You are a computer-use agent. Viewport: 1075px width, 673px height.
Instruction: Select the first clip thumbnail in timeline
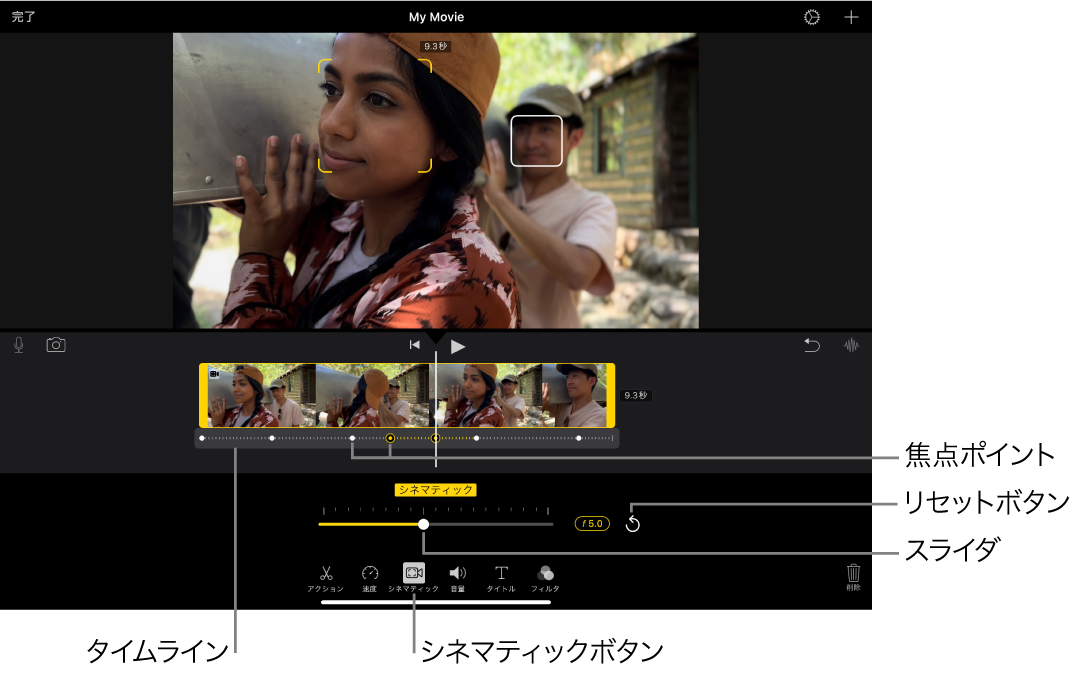tap(261, 395)
